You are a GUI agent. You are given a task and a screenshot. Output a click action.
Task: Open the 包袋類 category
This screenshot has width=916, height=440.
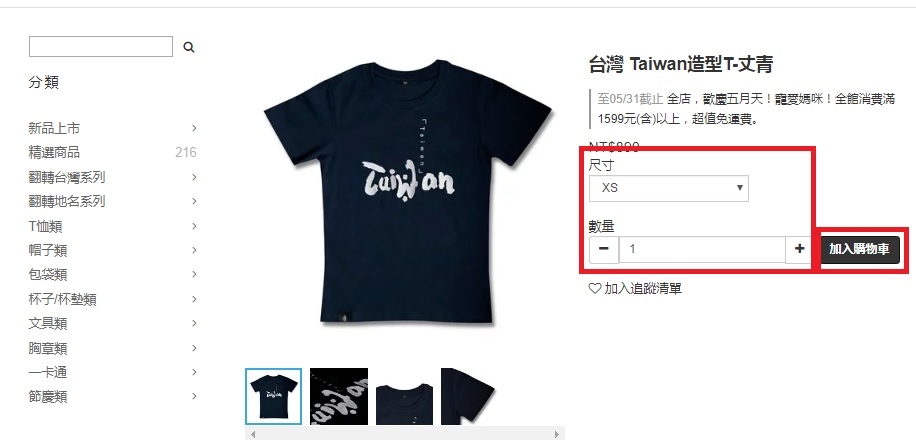coord(47,274)
